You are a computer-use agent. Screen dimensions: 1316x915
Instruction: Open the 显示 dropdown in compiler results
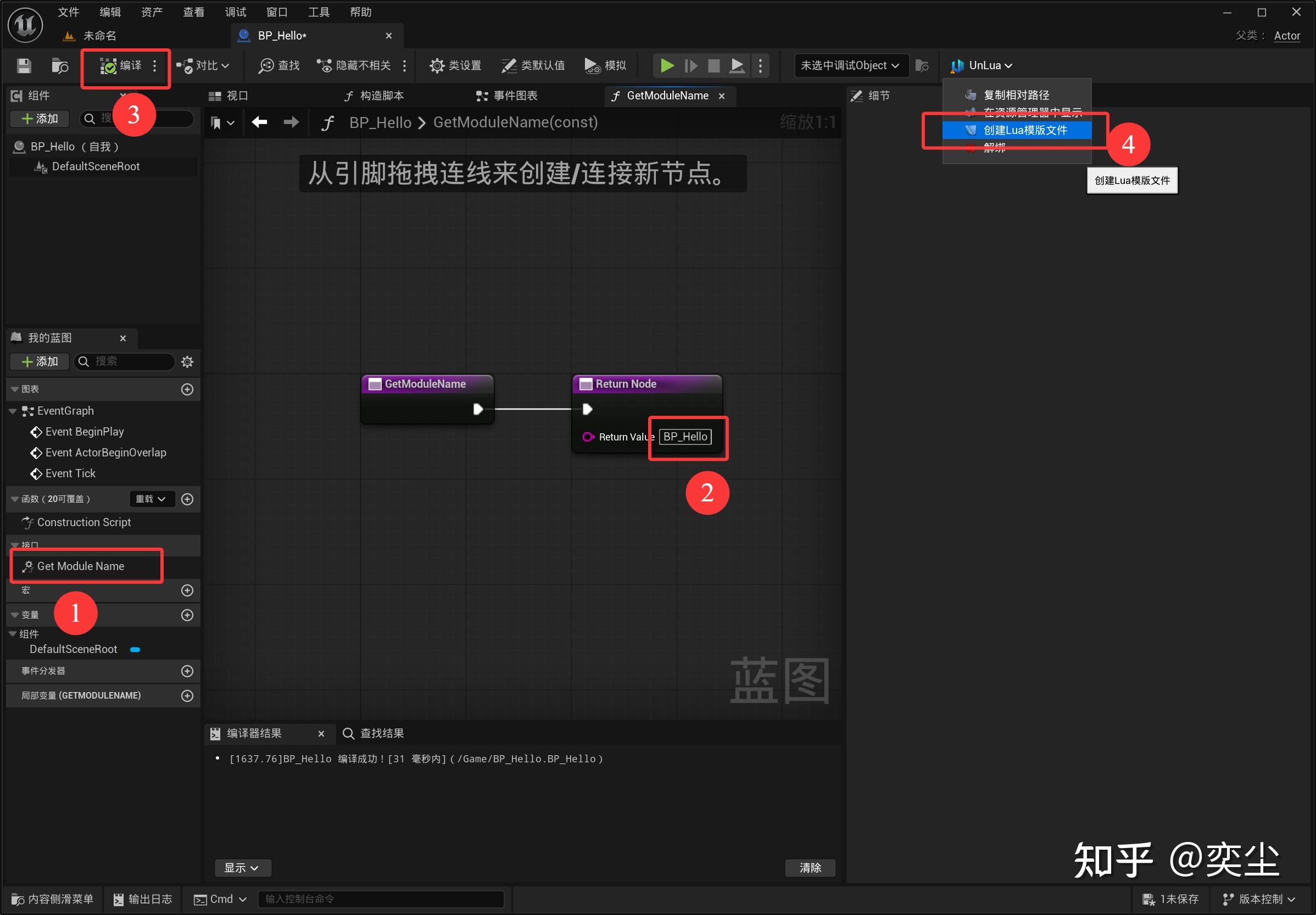pyautogui.click(x=242, y=868)
